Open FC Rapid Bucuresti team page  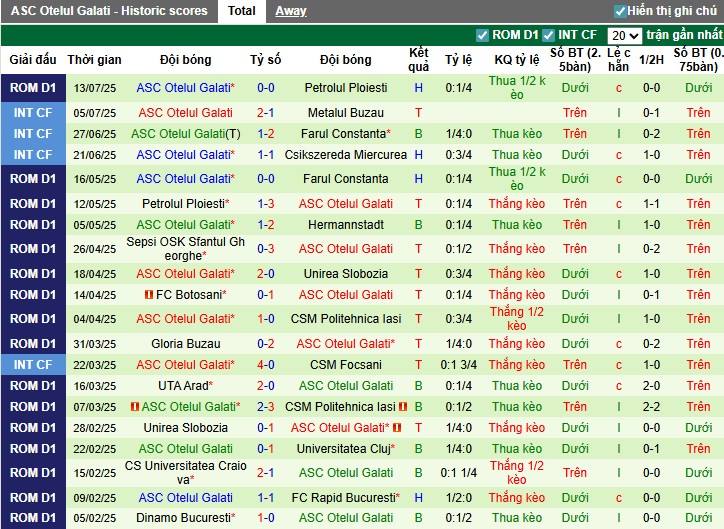[x=344, y=497]
